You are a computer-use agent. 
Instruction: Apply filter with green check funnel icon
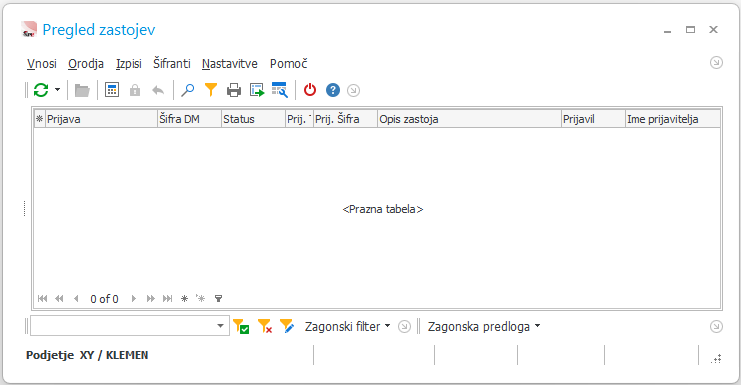pyautogui.click(x=241, y=326)
